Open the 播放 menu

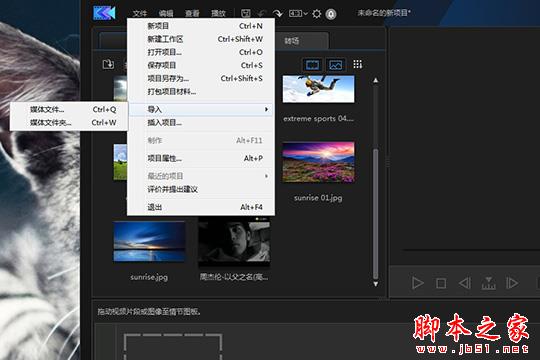218,13
